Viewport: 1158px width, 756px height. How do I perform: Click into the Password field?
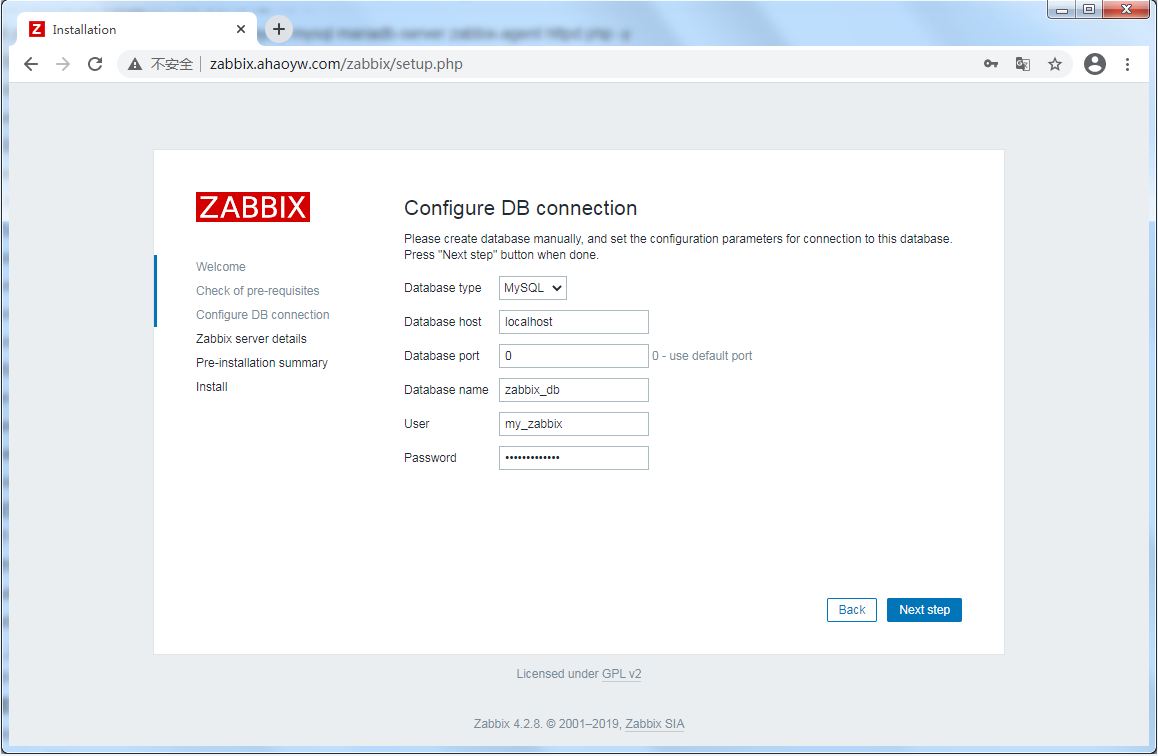pos(573,458)
